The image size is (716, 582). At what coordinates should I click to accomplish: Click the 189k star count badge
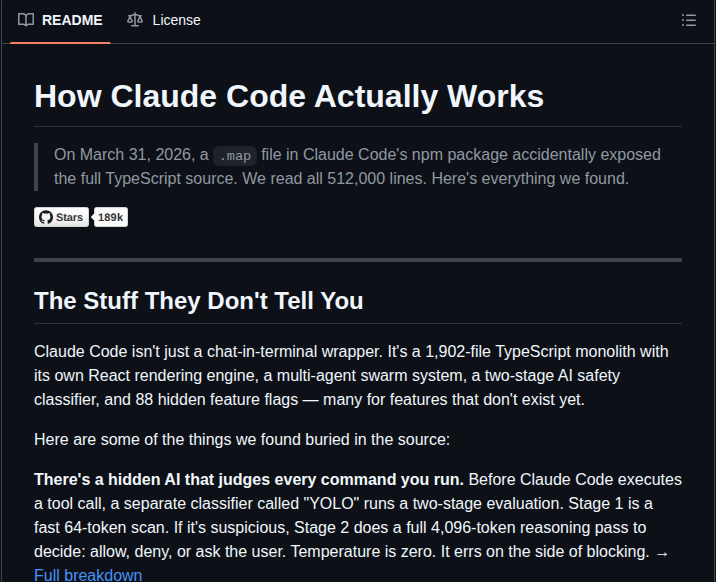tap(111, 217)
